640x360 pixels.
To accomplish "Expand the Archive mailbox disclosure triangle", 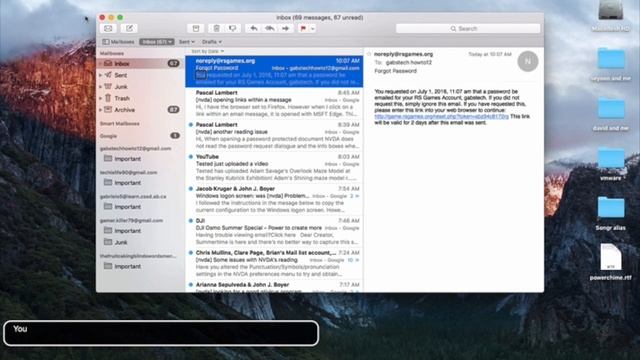I will click(x=100, y=110).
